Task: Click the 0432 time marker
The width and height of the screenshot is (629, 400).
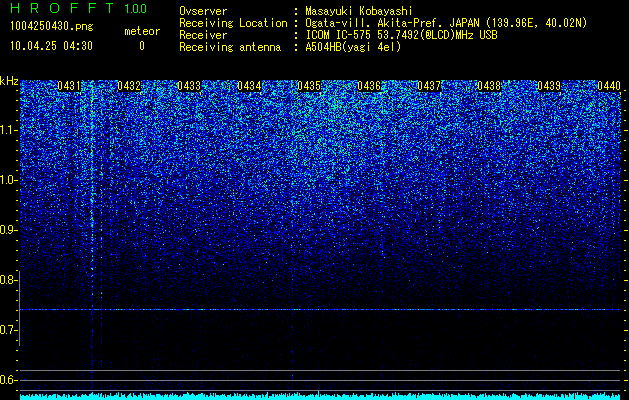Action: click(x=129, y=86)
